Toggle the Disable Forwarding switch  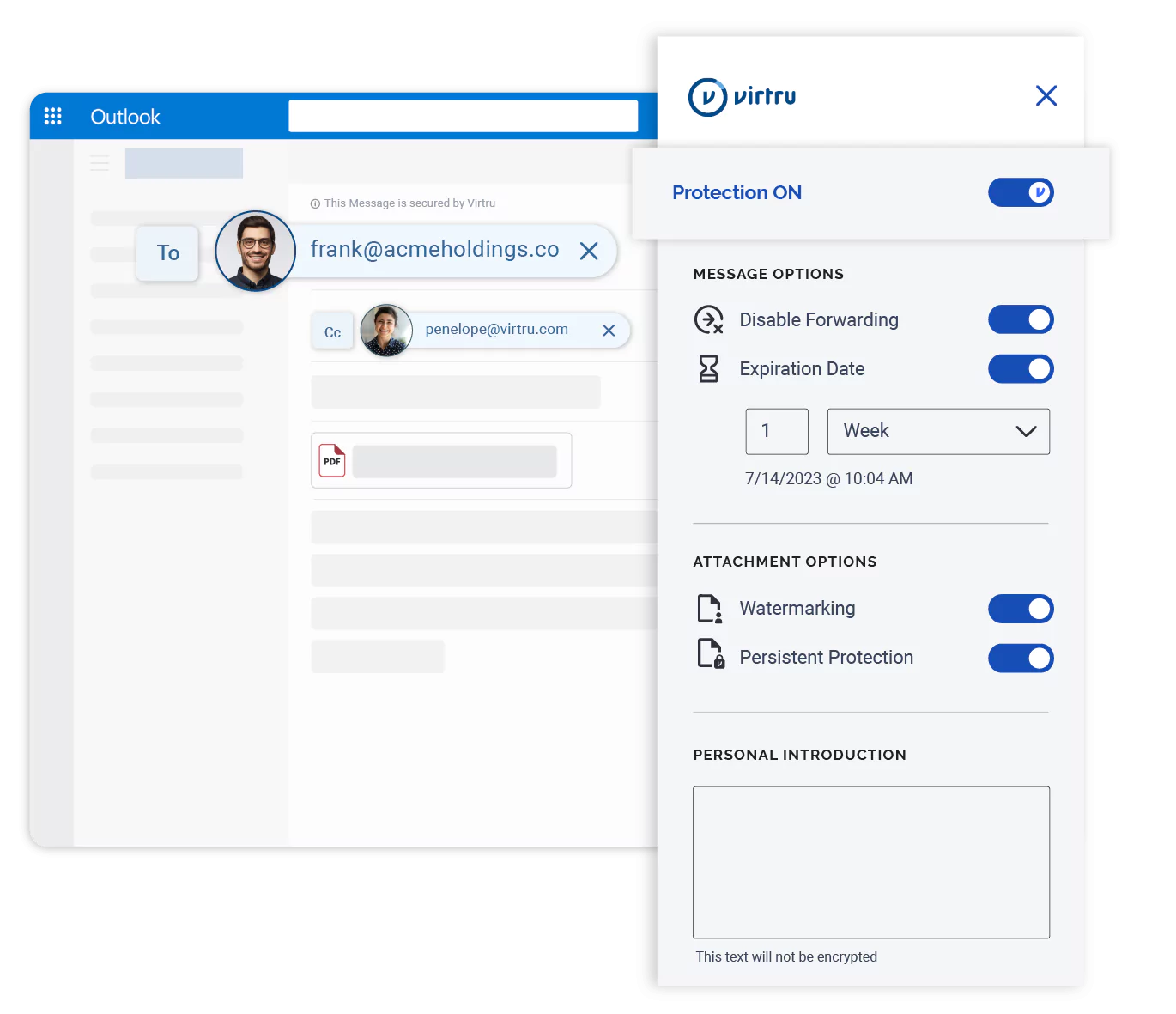pyautogui.click(x=1020, y=319)
